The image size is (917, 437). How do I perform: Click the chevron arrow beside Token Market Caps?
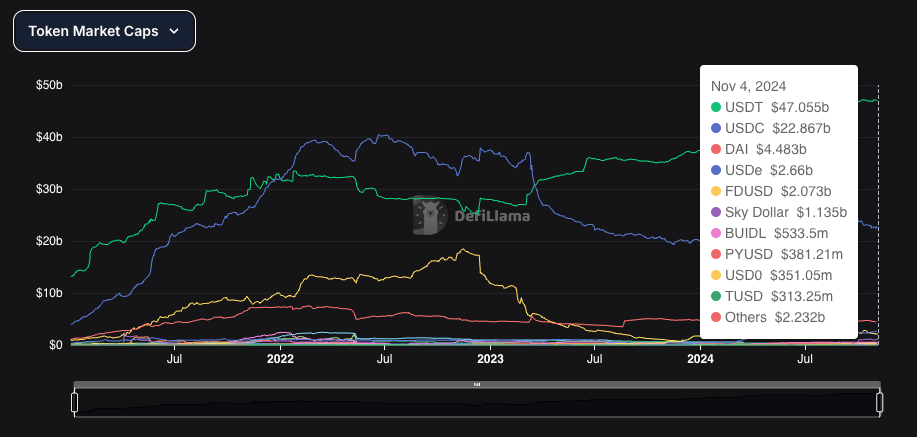coord(174,31)
